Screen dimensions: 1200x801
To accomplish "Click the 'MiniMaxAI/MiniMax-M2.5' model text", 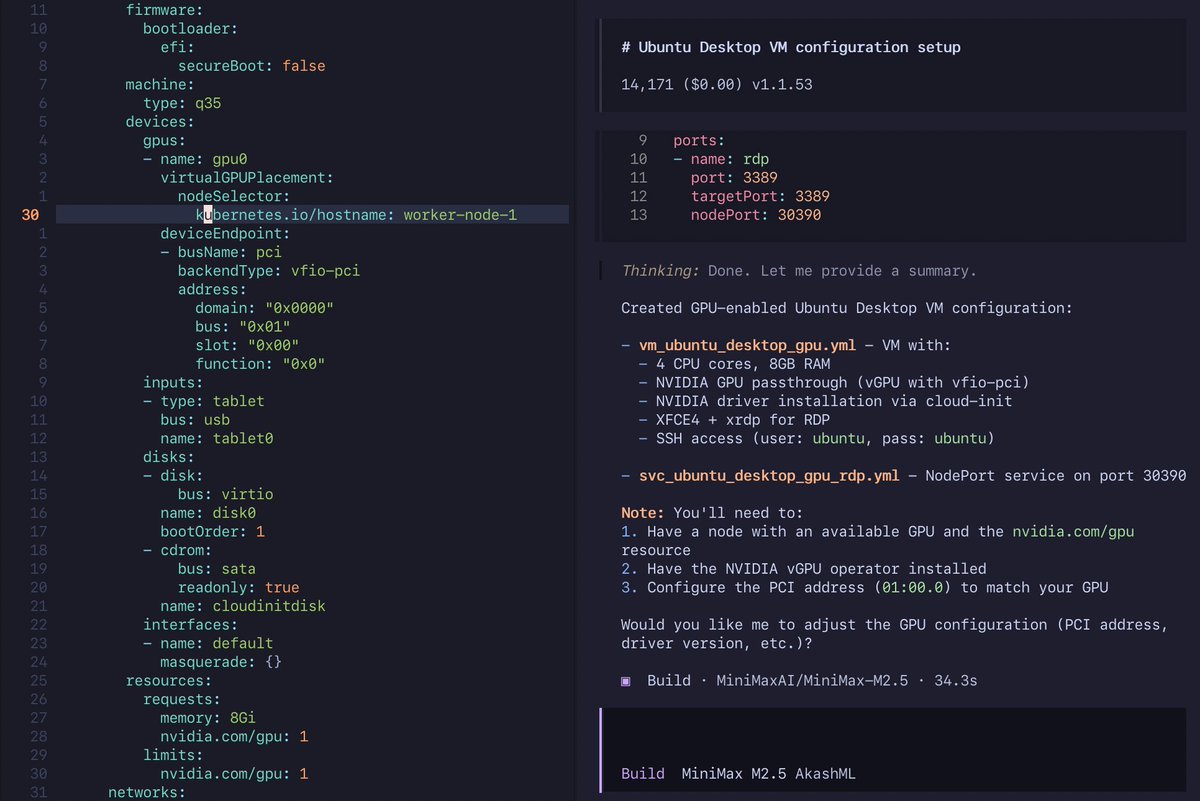I will click(812, 680).
